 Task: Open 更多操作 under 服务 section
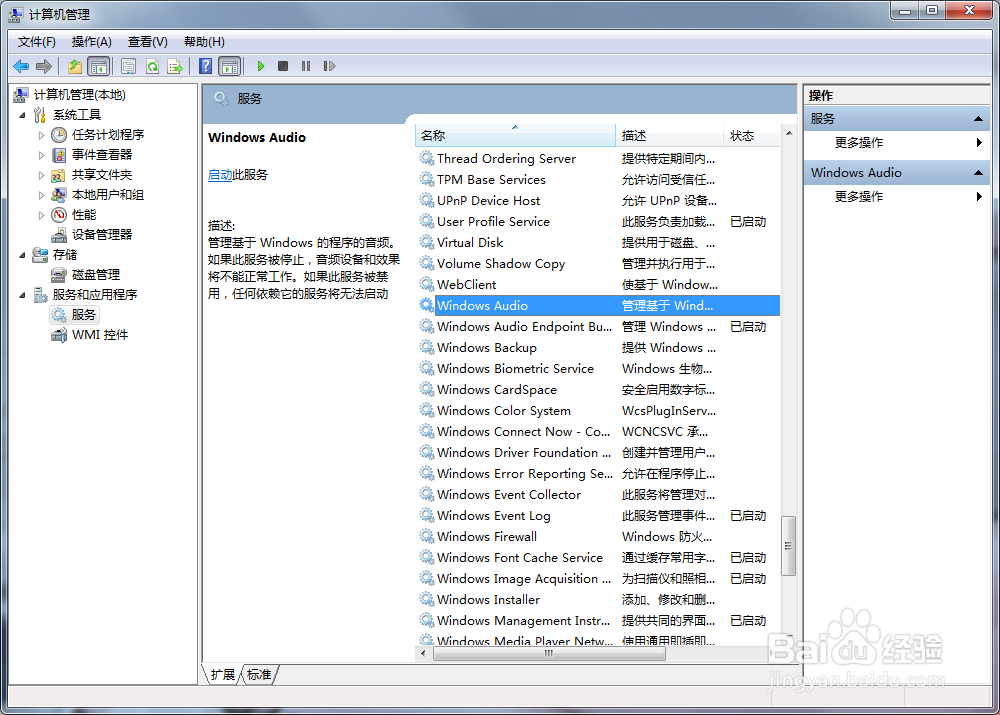pos(858,143)
